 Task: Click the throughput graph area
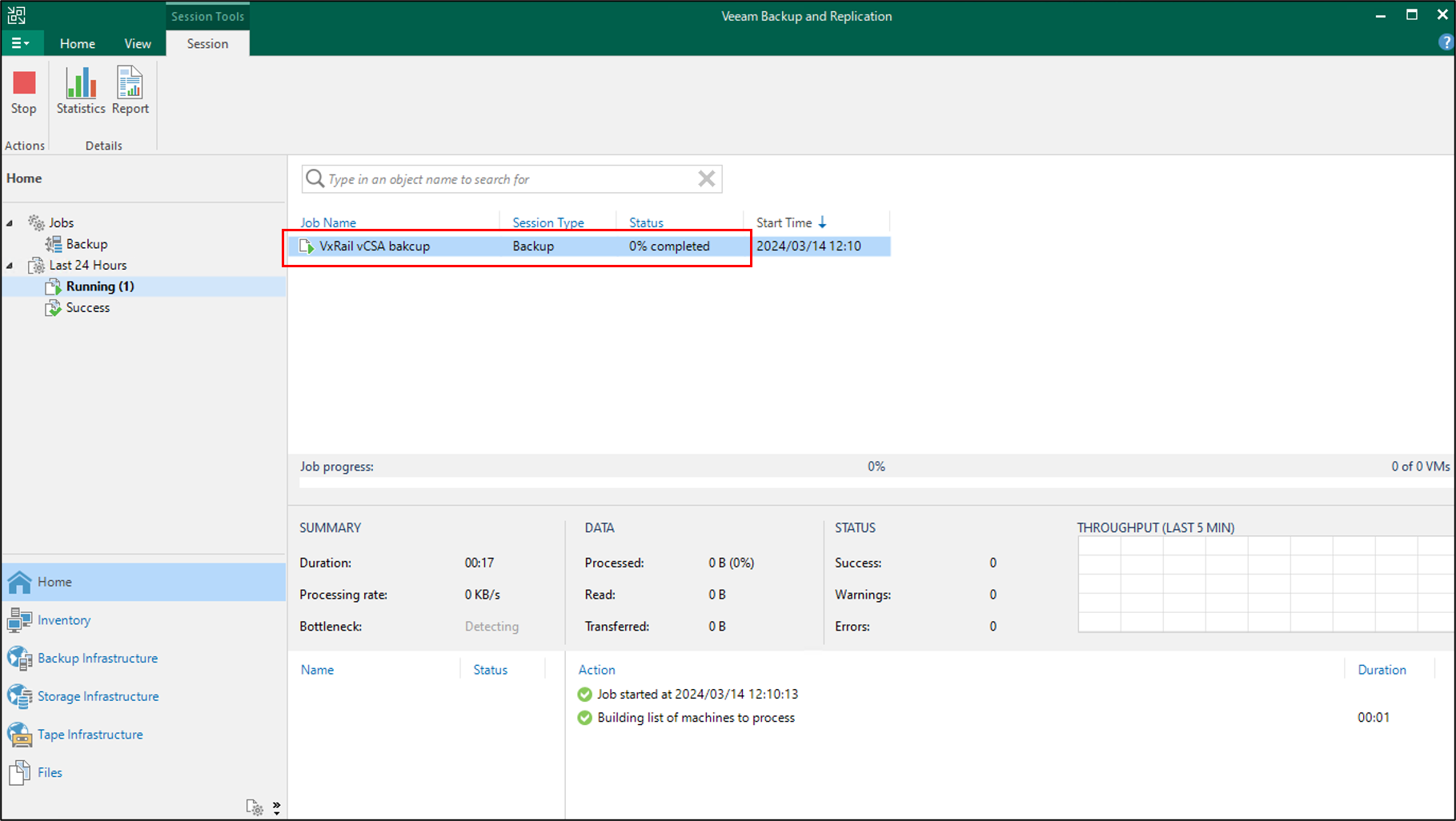(1266, 584)
